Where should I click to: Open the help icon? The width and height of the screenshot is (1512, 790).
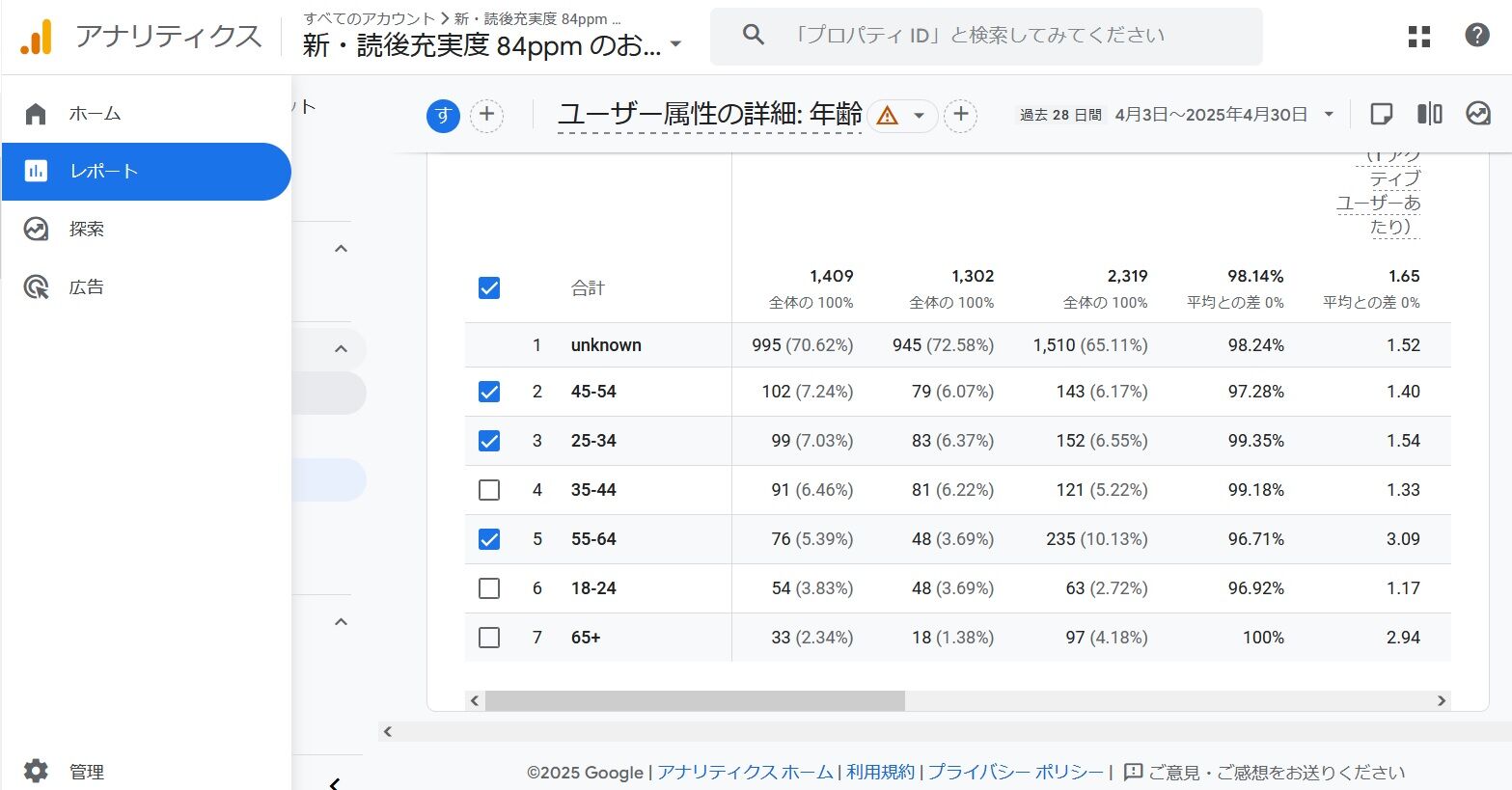(1477, 36)
